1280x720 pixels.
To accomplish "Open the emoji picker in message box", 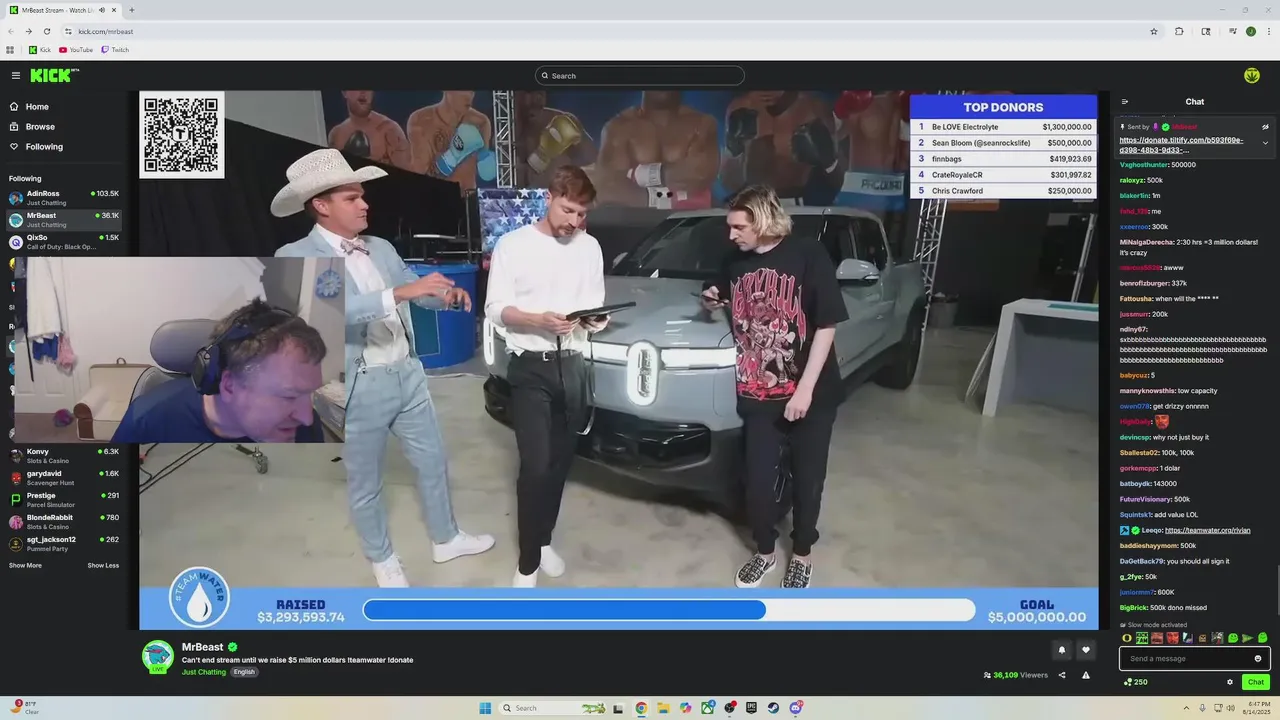I will [x=1258, y=658].
